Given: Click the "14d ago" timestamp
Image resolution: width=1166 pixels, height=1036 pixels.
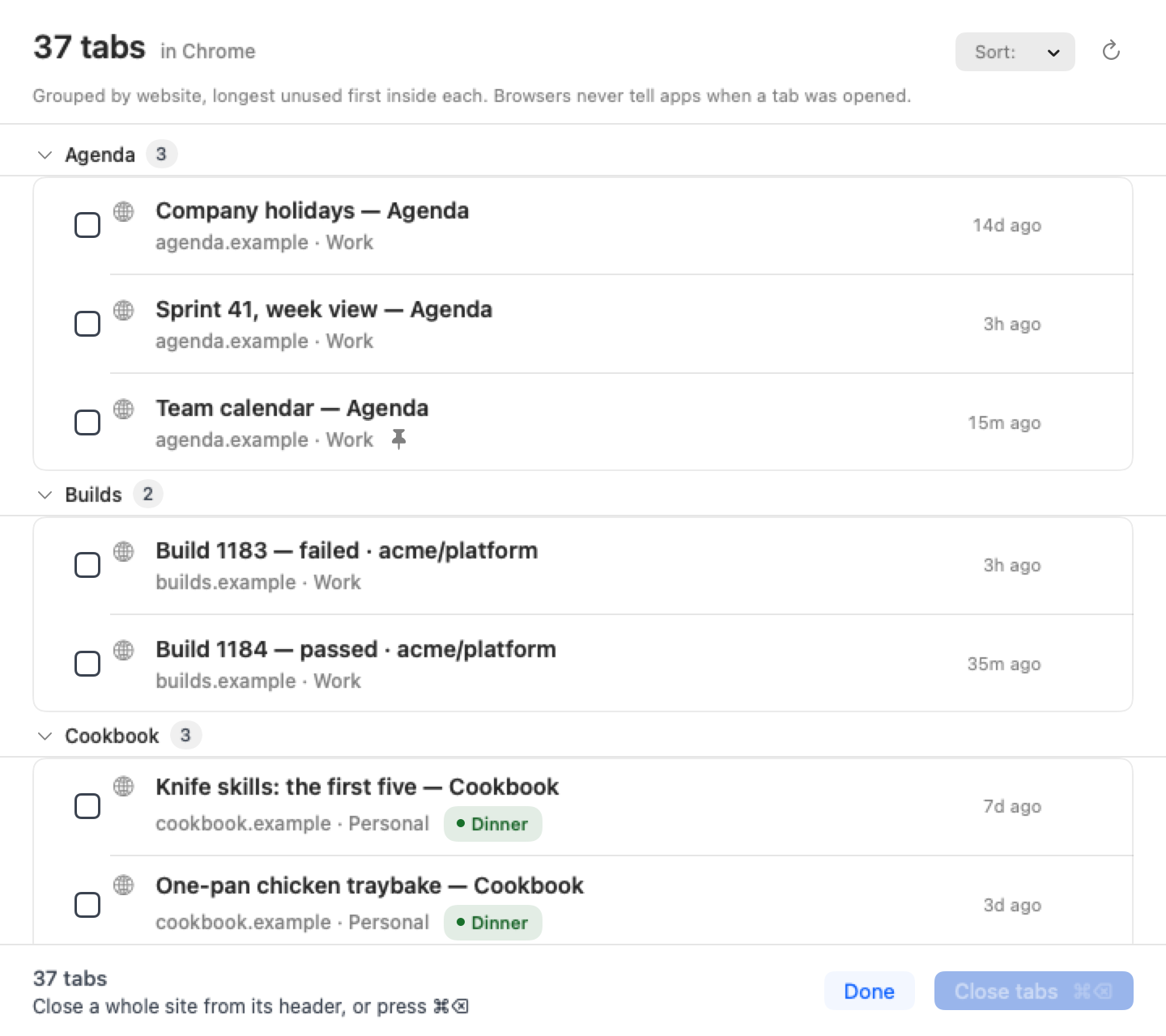Looking at the screenshot, I should coord(1007,225).
